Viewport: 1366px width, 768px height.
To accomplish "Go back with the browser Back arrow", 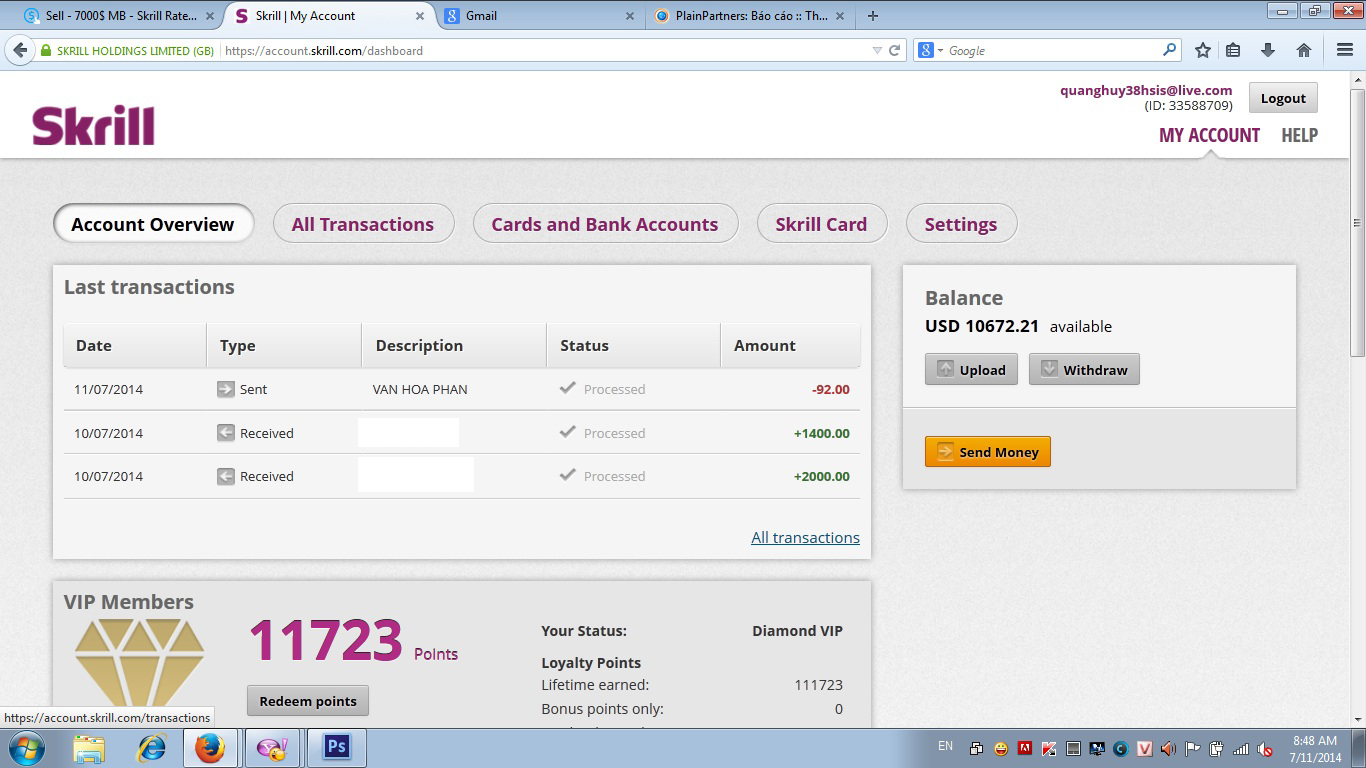I will [20, 50].
